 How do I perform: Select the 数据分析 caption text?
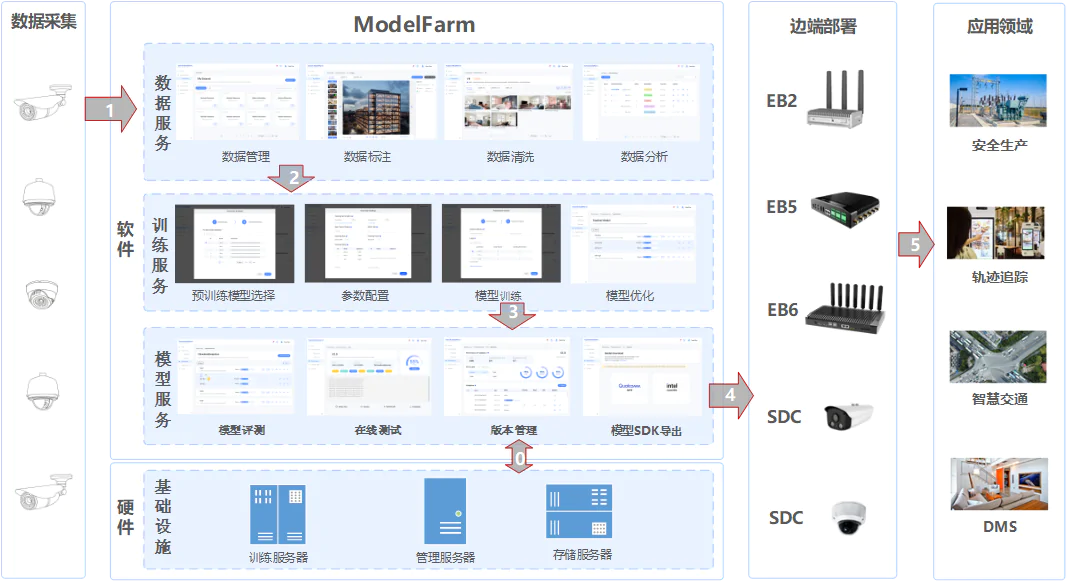click(x=644, y=157)
